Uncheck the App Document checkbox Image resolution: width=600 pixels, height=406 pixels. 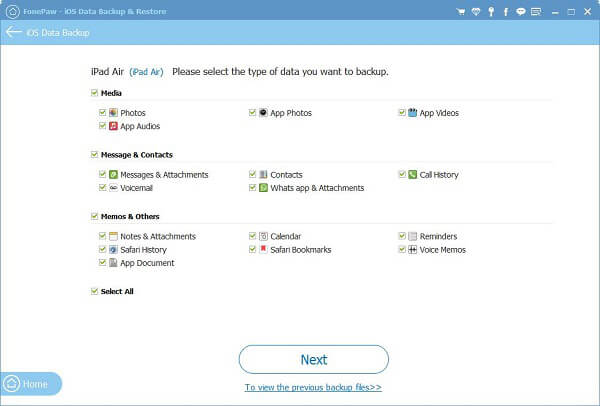pos(102,262)
